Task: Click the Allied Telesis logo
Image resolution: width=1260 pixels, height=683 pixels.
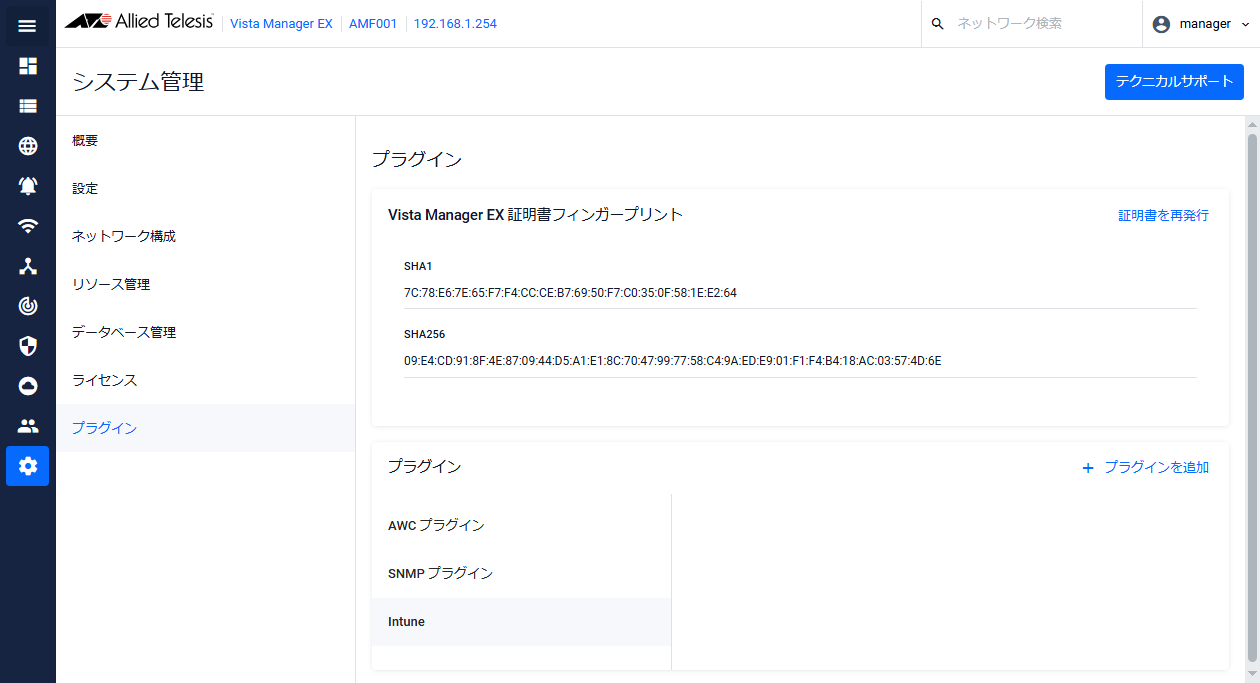Action: tap(138, 22)
